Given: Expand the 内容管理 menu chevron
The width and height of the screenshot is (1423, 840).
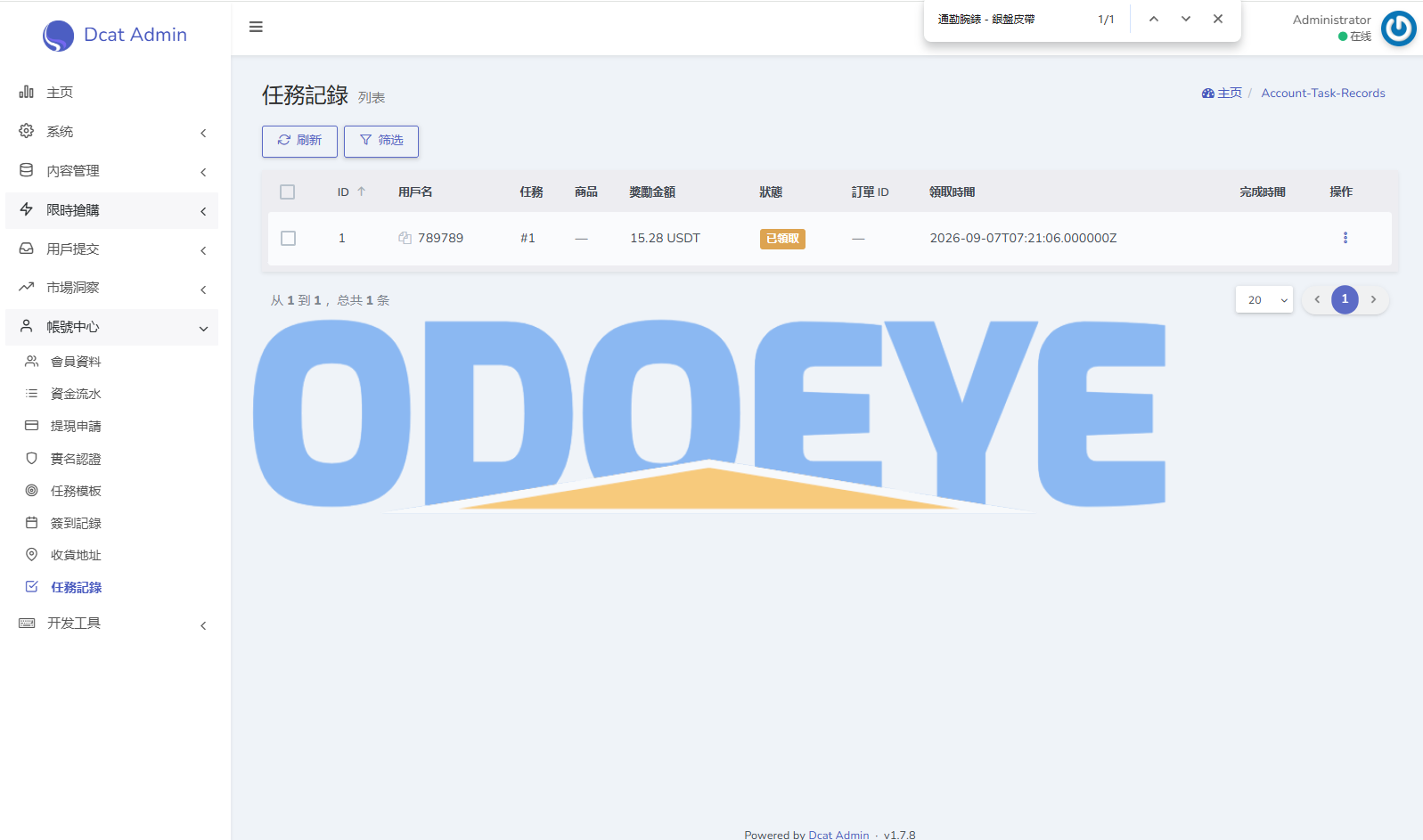Looking at the screenshot, I should coord(203,172).
